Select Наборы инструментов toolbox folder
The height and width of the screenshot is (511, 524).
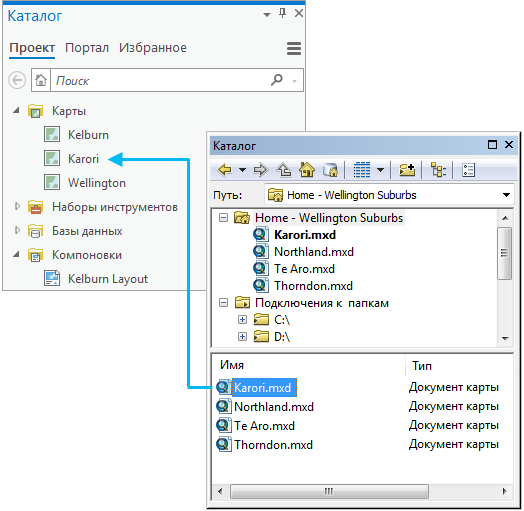(115, 207)
